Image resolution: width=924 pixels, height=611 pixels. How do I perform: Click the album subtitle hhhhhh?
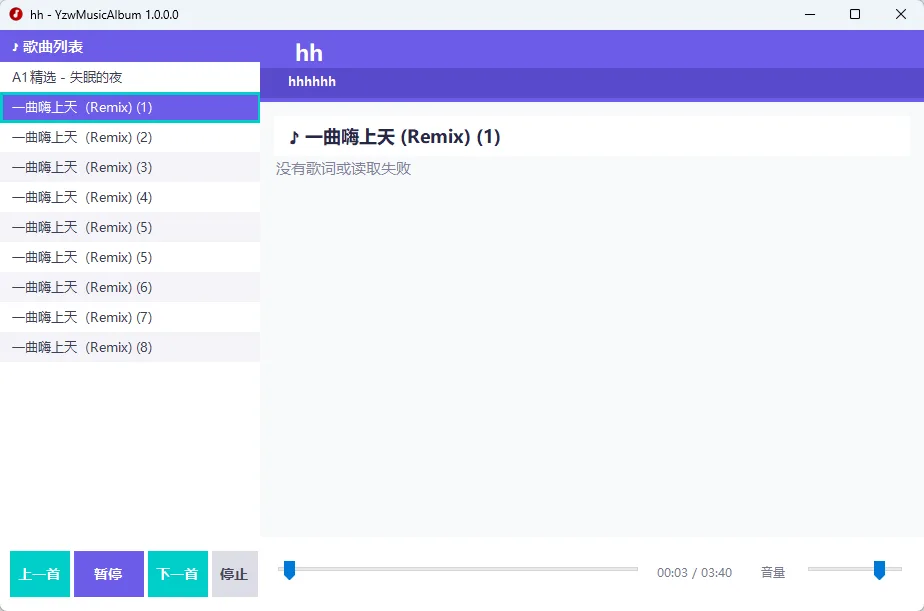click(x=312, y=81)
